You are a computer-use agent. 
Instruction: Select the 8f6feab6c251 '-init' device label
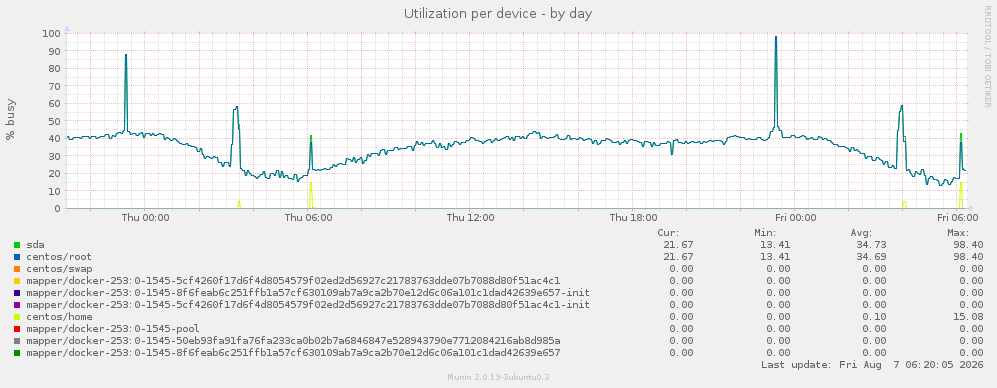click(x=308, y=293)
